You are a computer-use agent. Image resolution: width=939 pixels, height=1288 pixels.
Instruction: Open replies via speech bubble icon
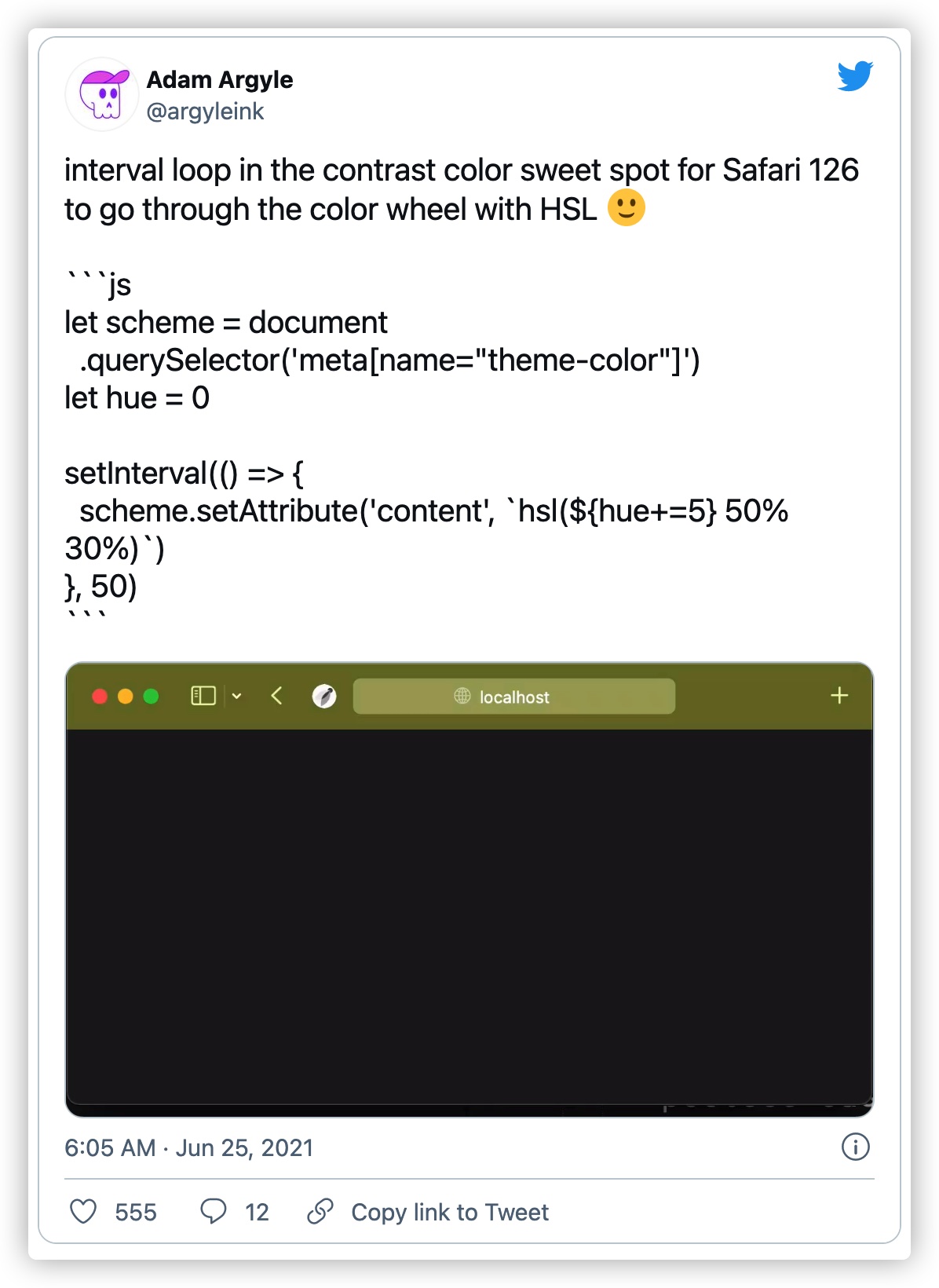click(x=213, y=1211)
